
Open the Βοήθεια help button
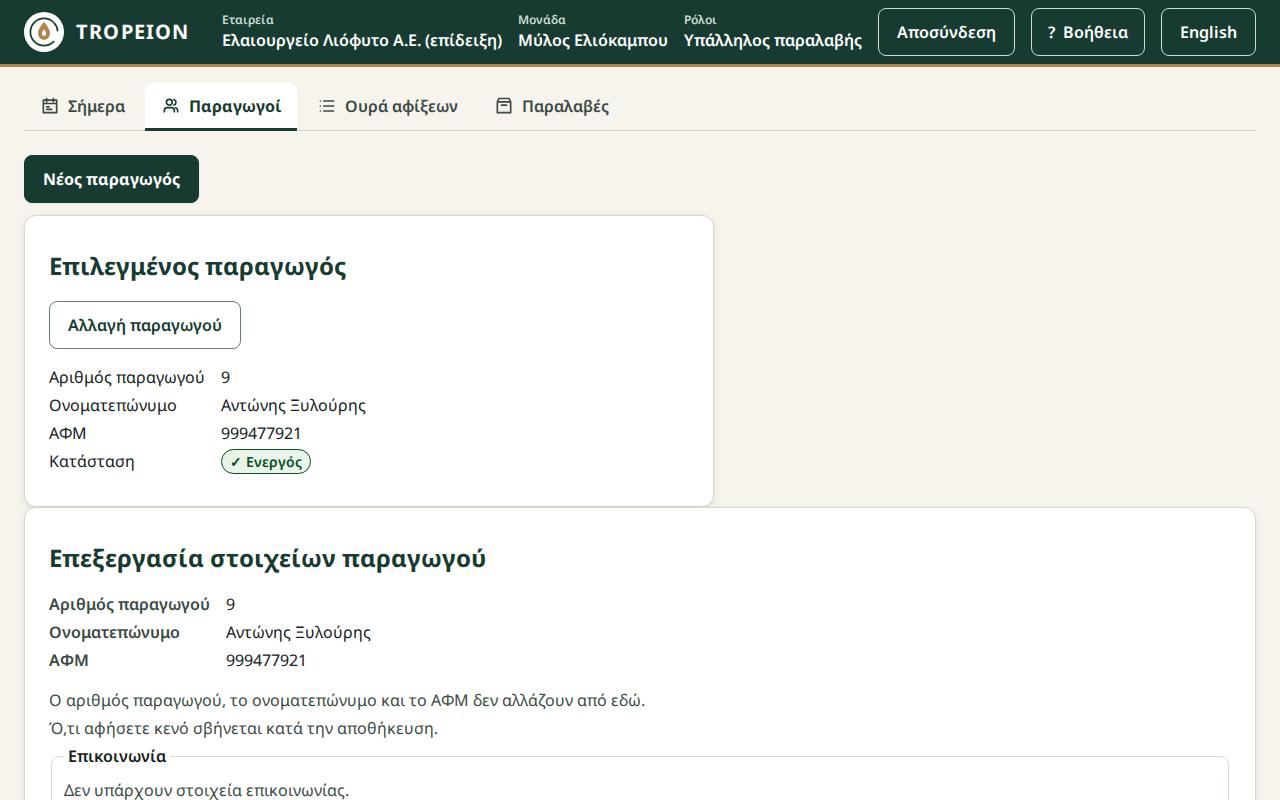click(1088, 32)
